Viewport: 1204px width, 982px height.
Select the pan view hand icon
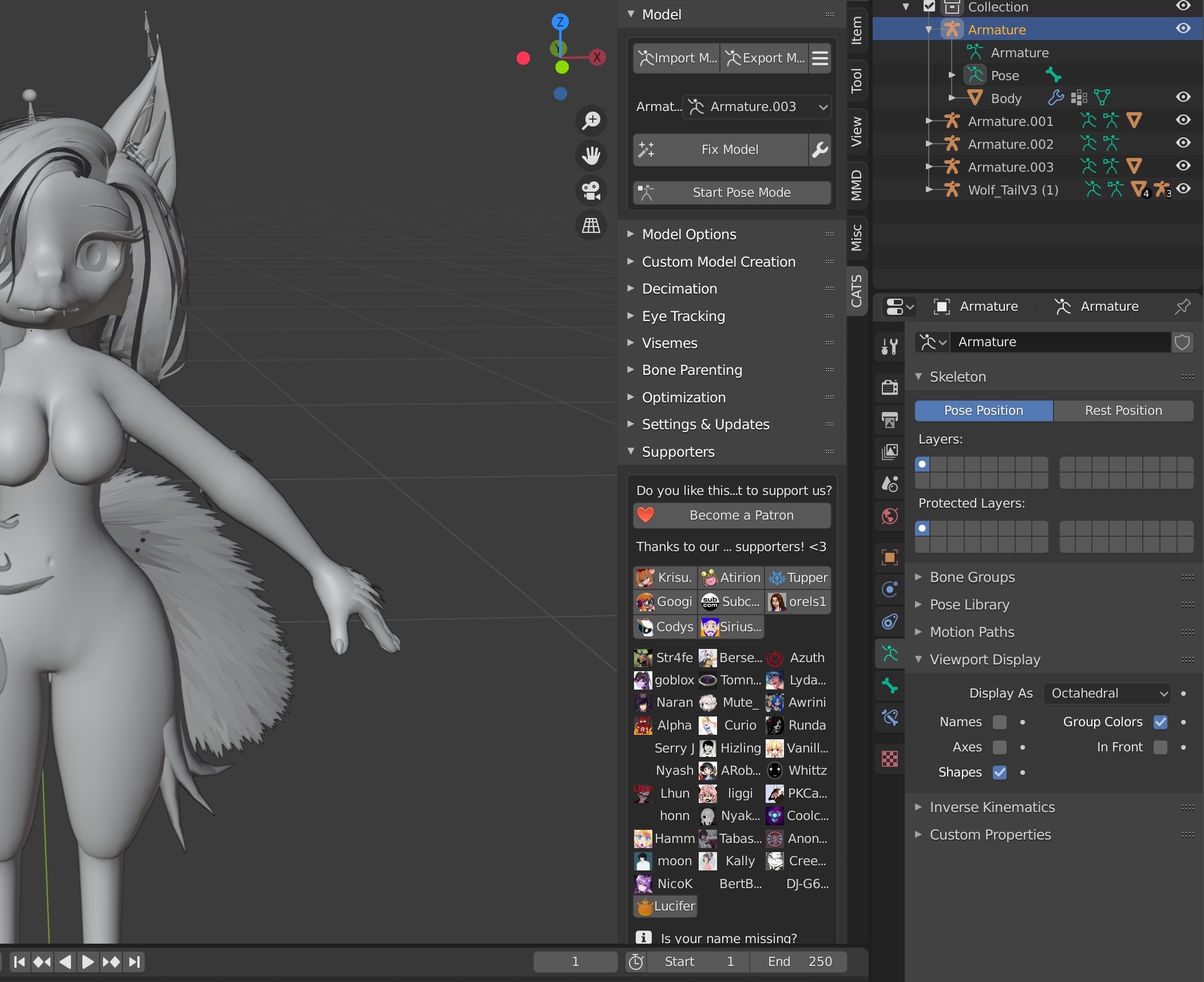click(x=591, y=155)
